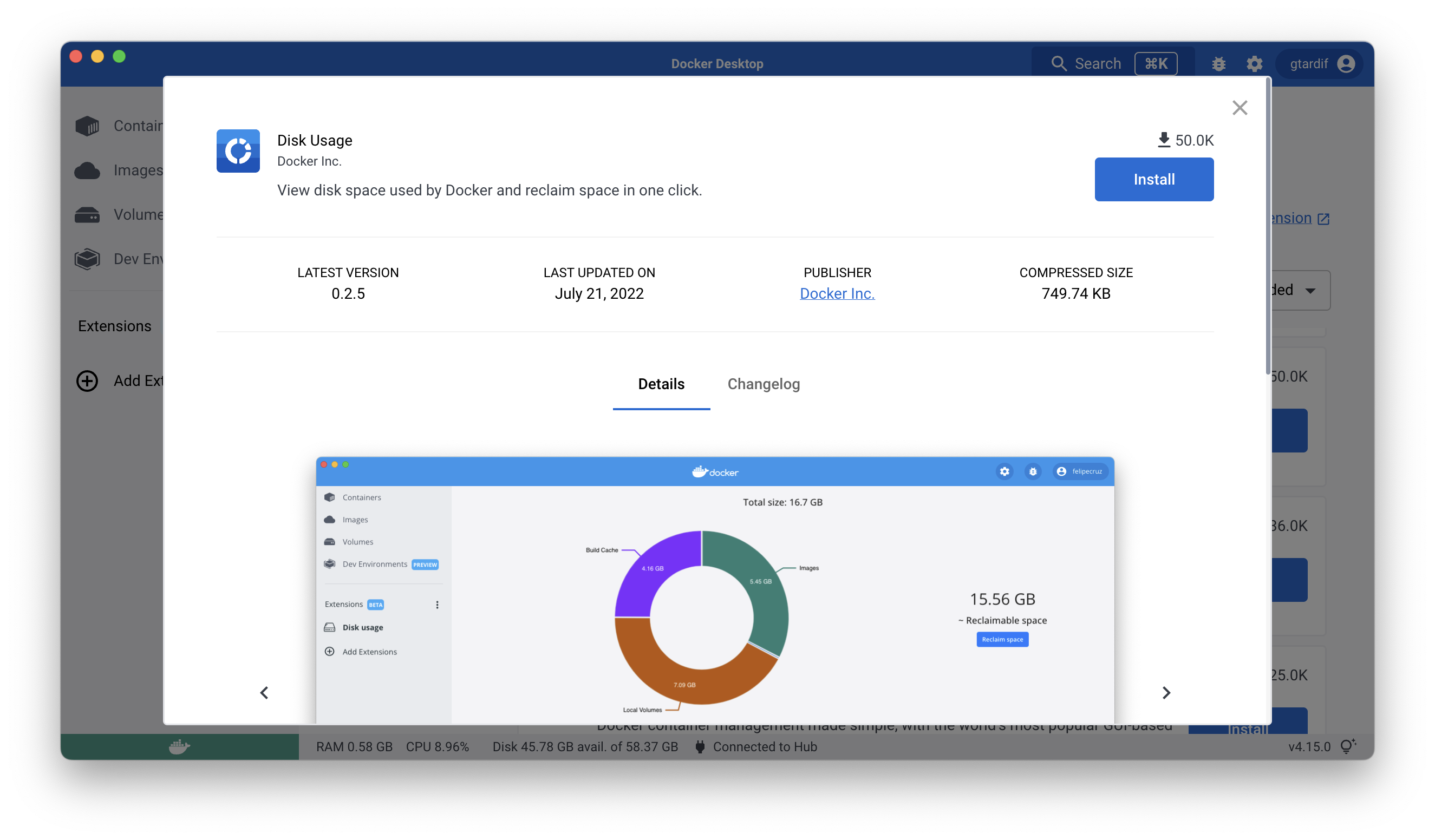This screenshot has height=840, width=1435.
Task: Click the previous arrow for screenshots
Action: pyautogui.click(x=264, y=692)
